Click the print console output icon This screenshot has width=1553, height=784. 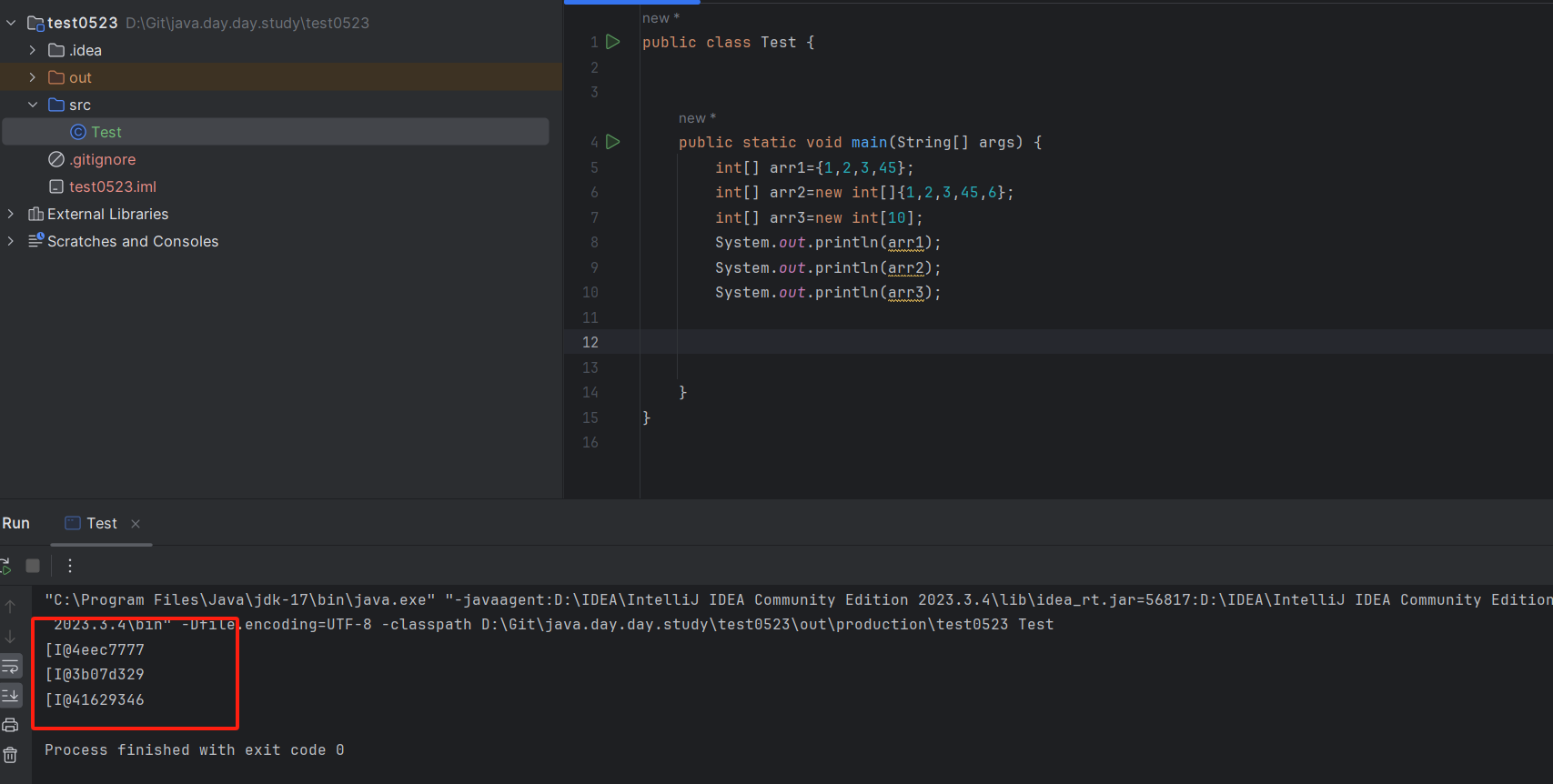pyautogui.click(x=10, y=725)
